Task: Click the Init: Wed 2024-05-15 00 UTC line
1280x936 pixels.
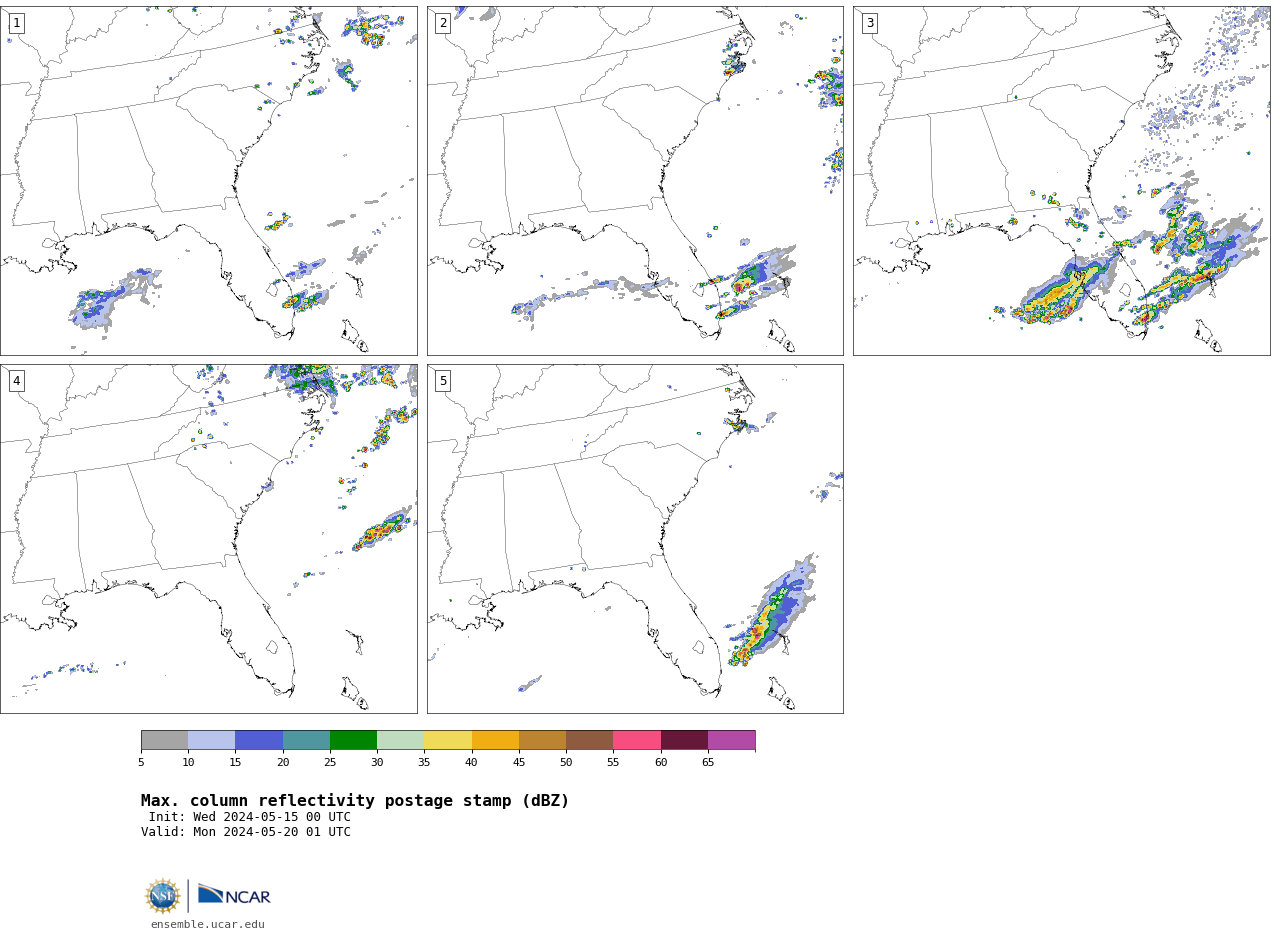Action: point(250,817)
